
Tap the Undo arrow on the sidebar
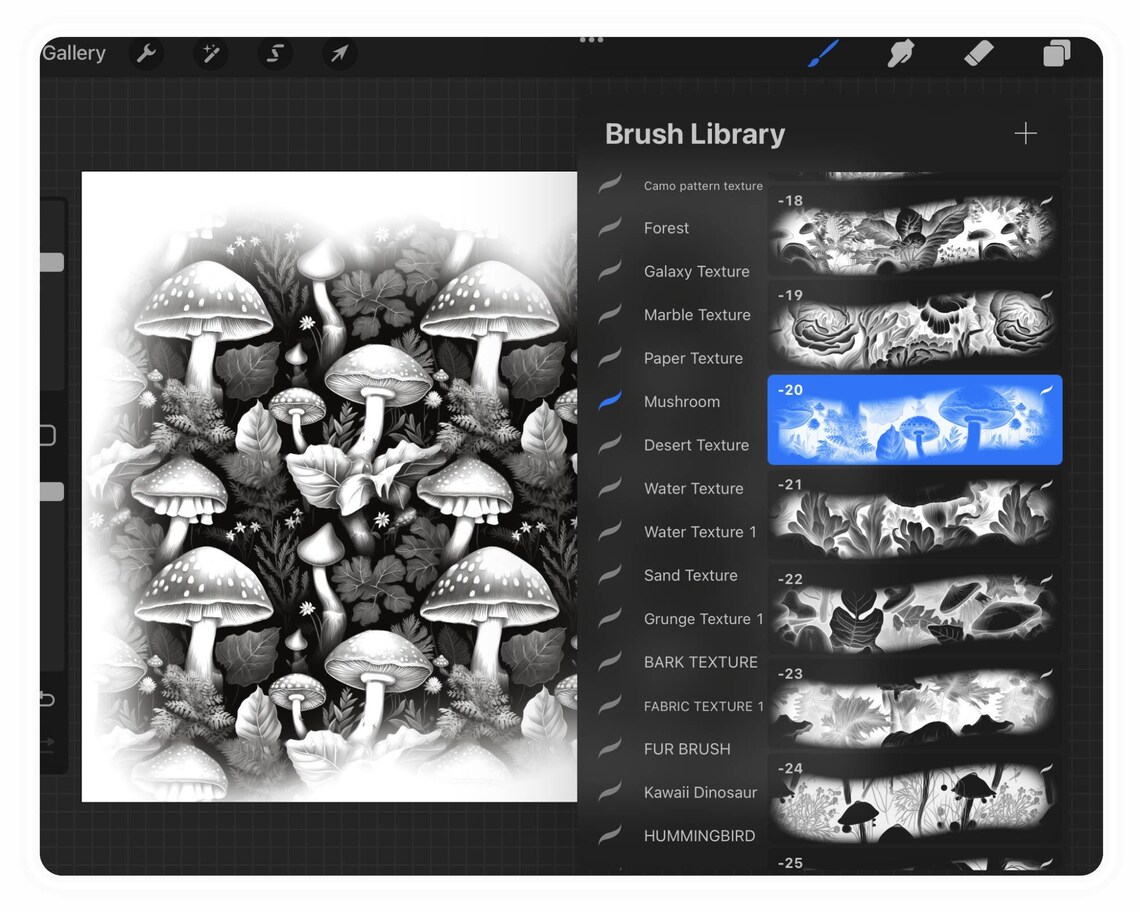coord(45,700)
